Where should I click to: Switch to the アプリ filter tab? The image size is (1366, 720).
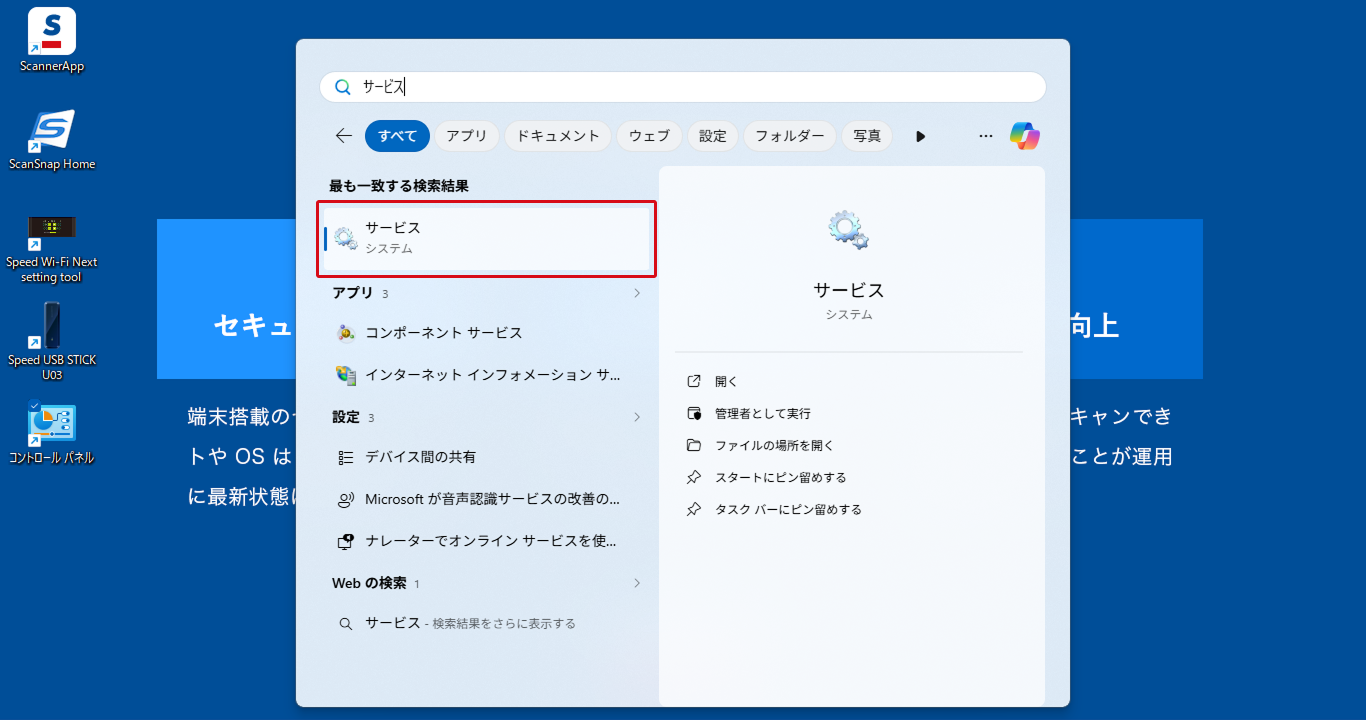tap(467, 136)
